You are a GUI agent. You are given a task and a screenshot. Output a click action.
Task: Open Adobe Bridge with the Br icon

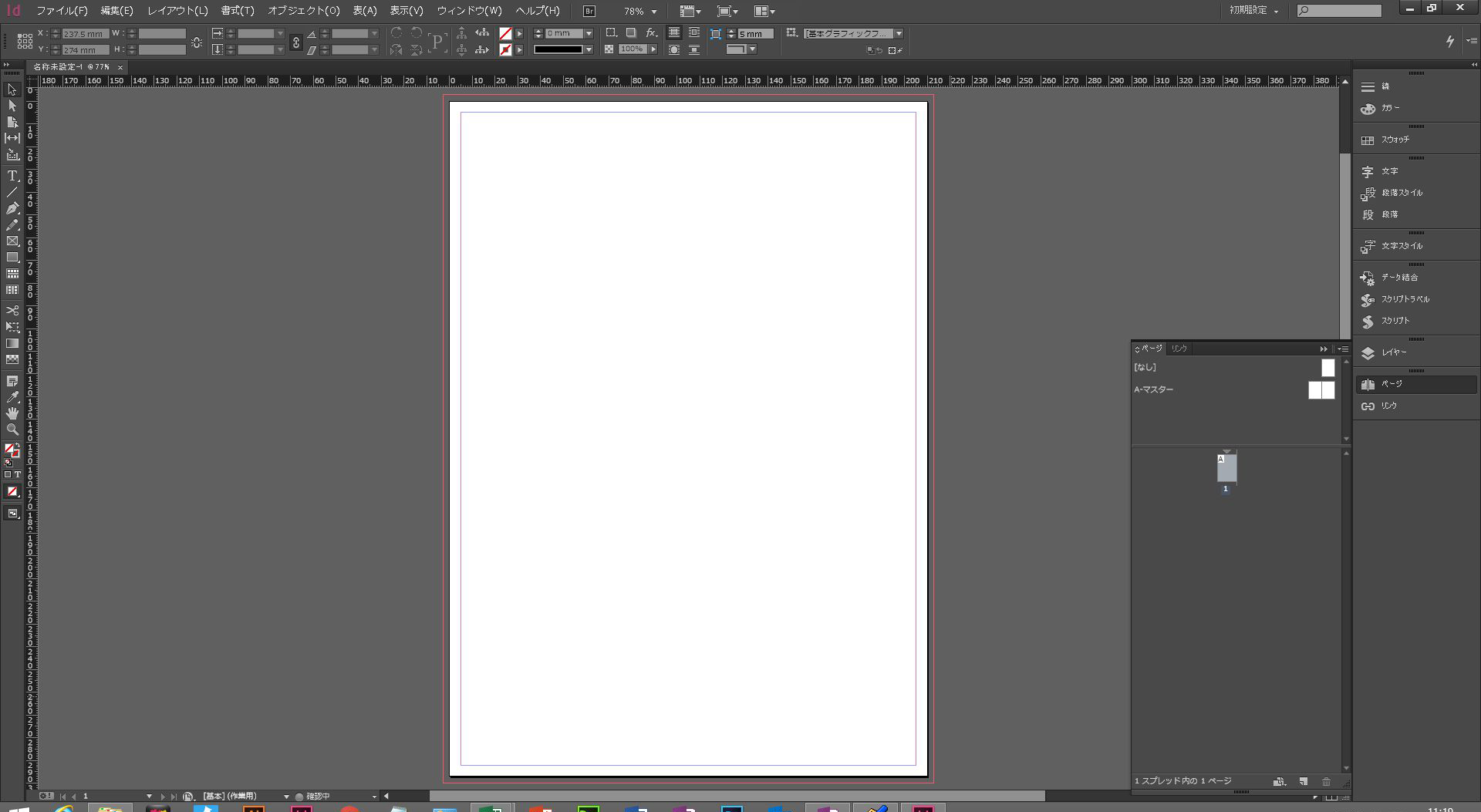pos(589,11)
